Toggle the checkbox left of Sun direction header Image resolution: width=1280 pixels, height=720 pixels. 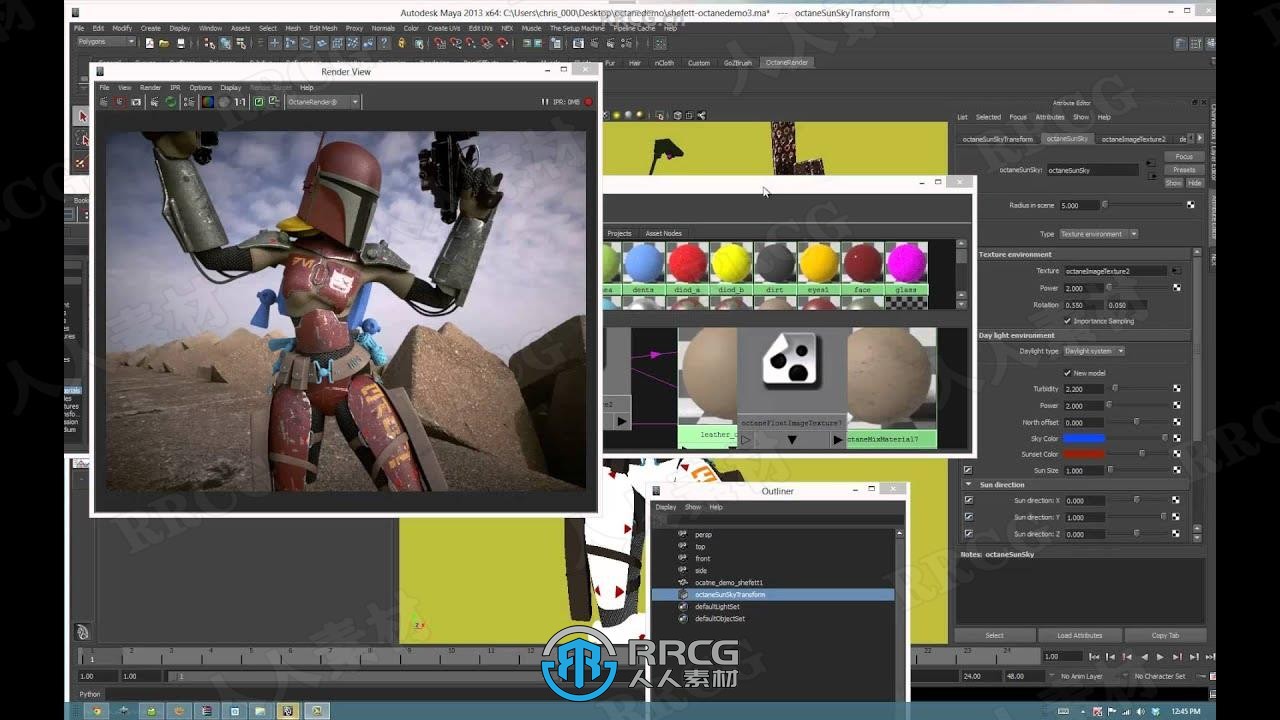coord(968,485)
